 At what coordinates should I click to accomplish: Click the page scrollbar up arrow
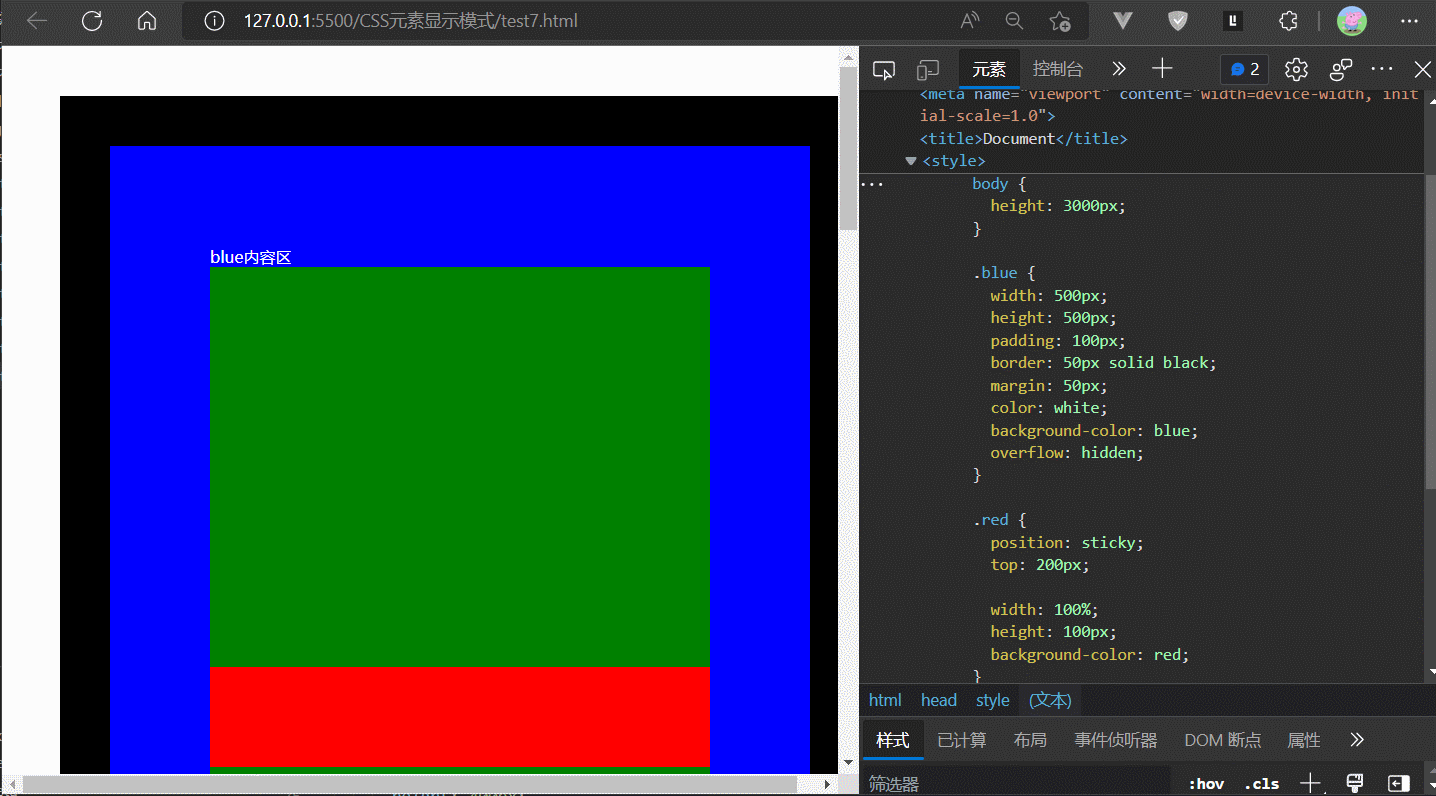point(848,57)
